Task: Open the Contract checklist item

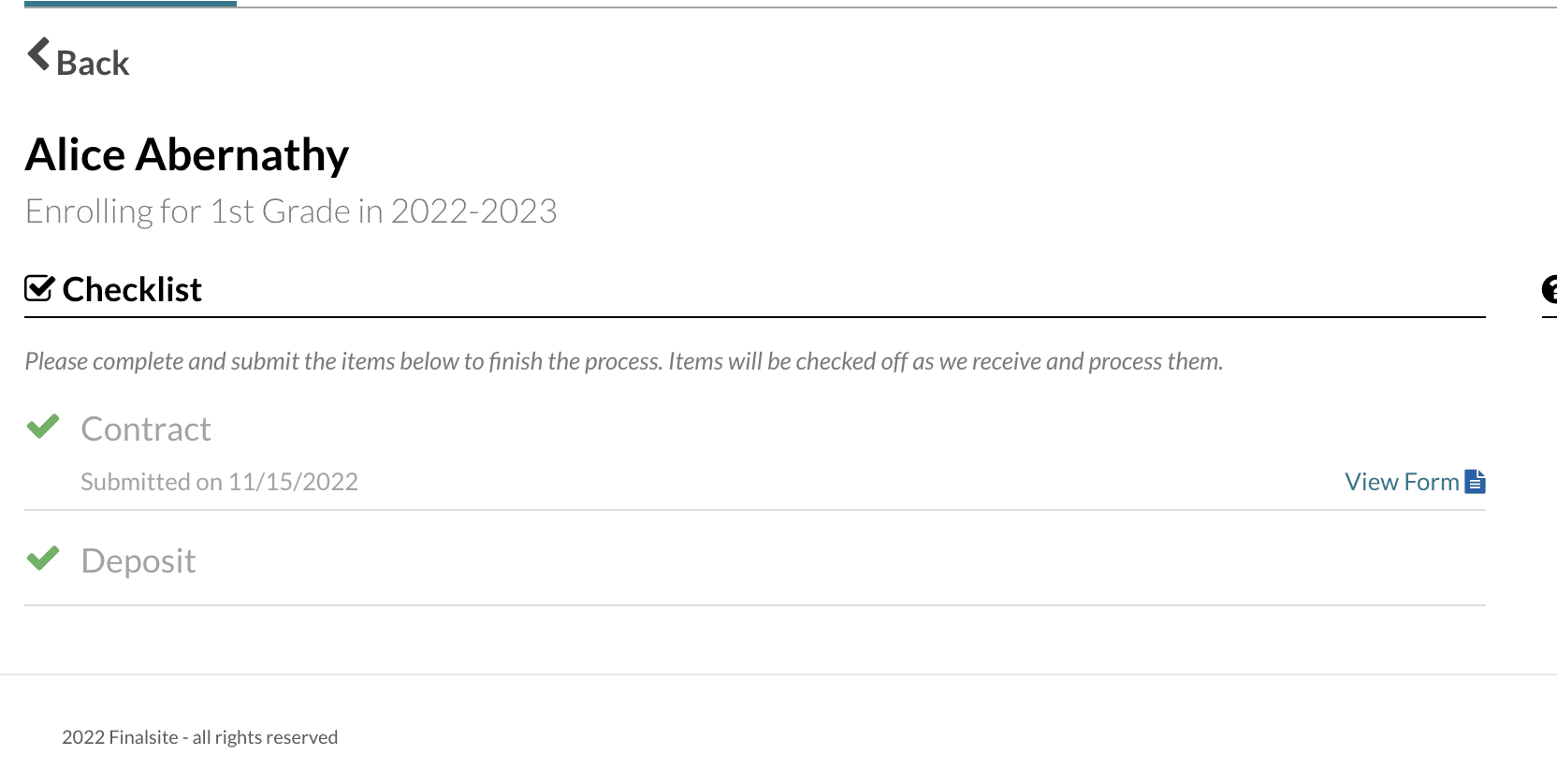Action: (146, 429)
